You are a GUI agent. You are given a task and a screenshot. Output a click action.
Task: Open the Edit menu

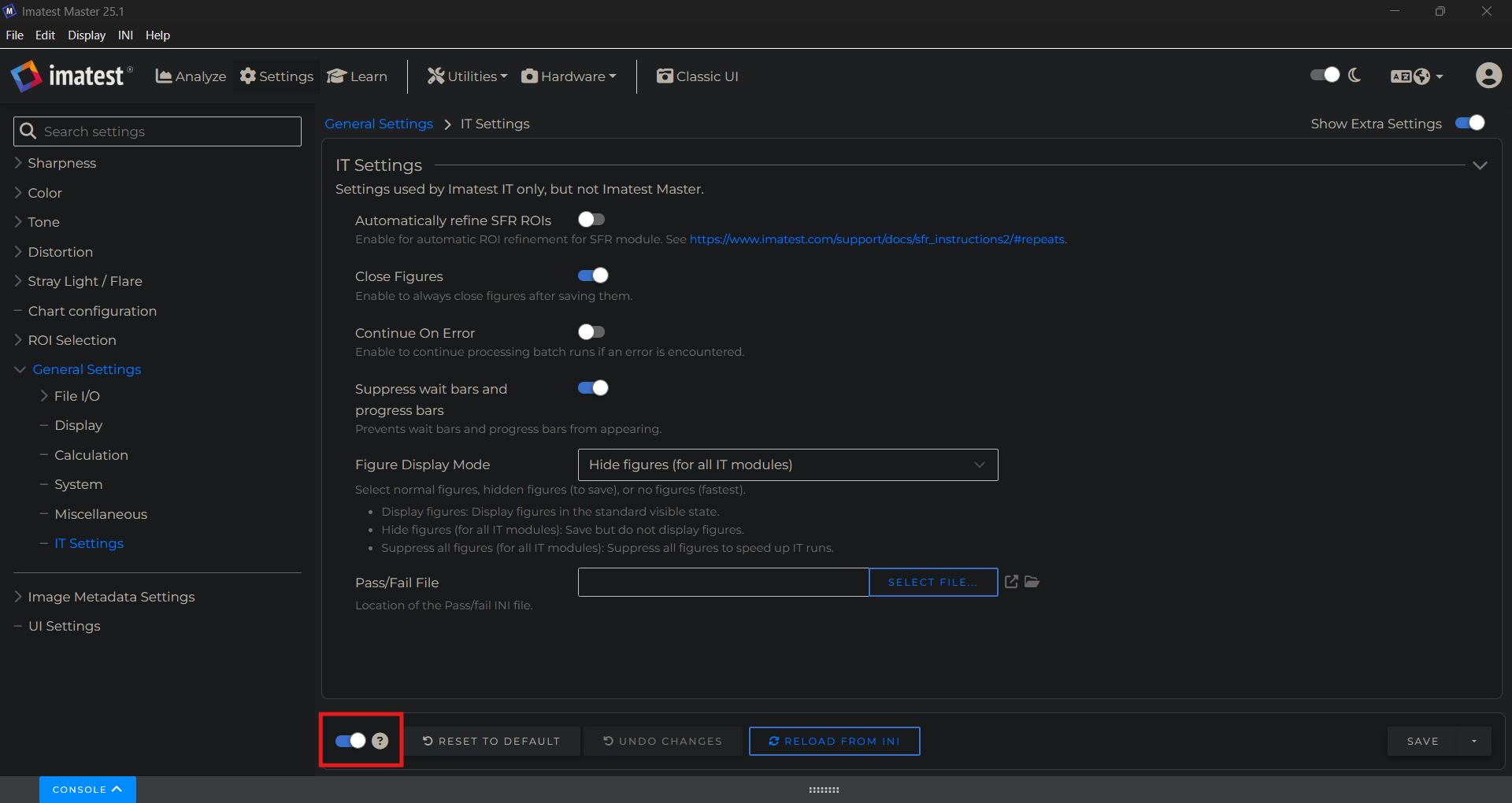click(45, 35)
